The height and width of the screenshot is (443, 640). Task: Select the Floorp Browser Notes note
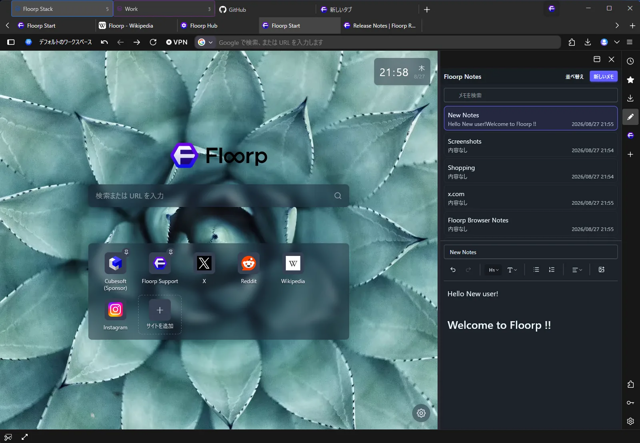coord(531,224)
